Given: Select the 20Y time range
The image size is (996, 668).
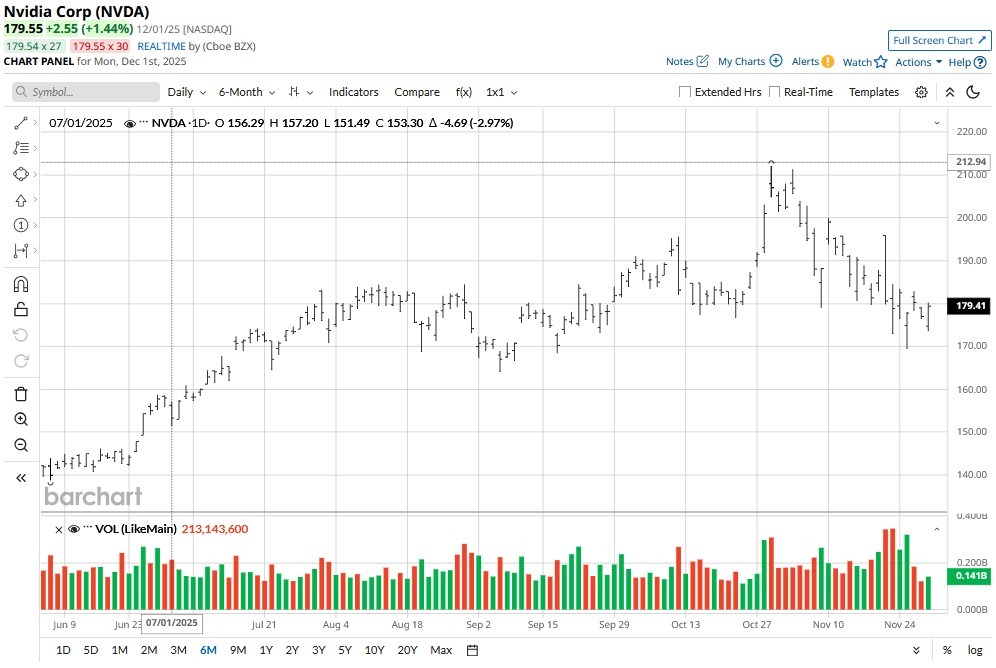Looking at the screenshot, I should [407, 650].
